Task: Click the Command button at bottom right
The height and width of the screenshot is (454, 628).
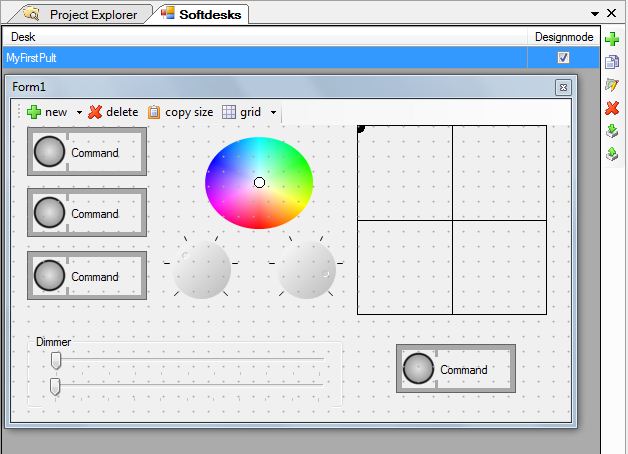Action: tap(456, 369)
